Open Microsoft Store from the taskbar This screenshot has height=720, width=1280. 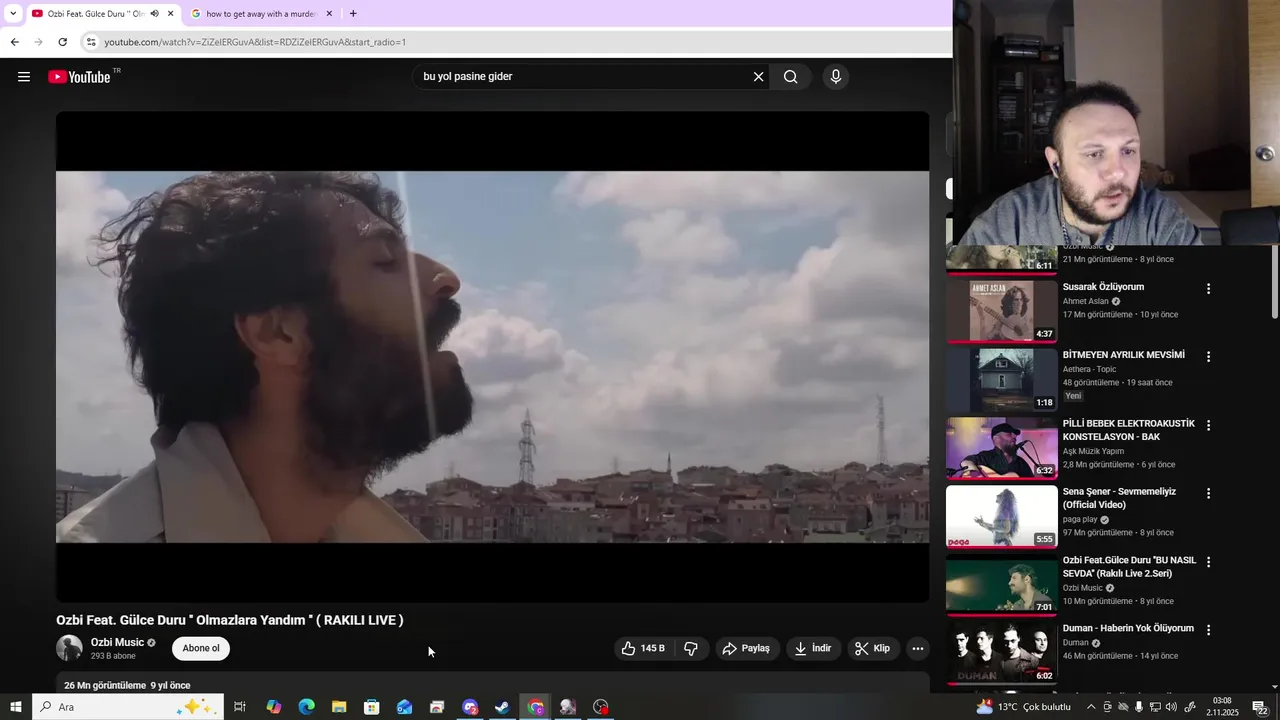[x=372, y=707]
